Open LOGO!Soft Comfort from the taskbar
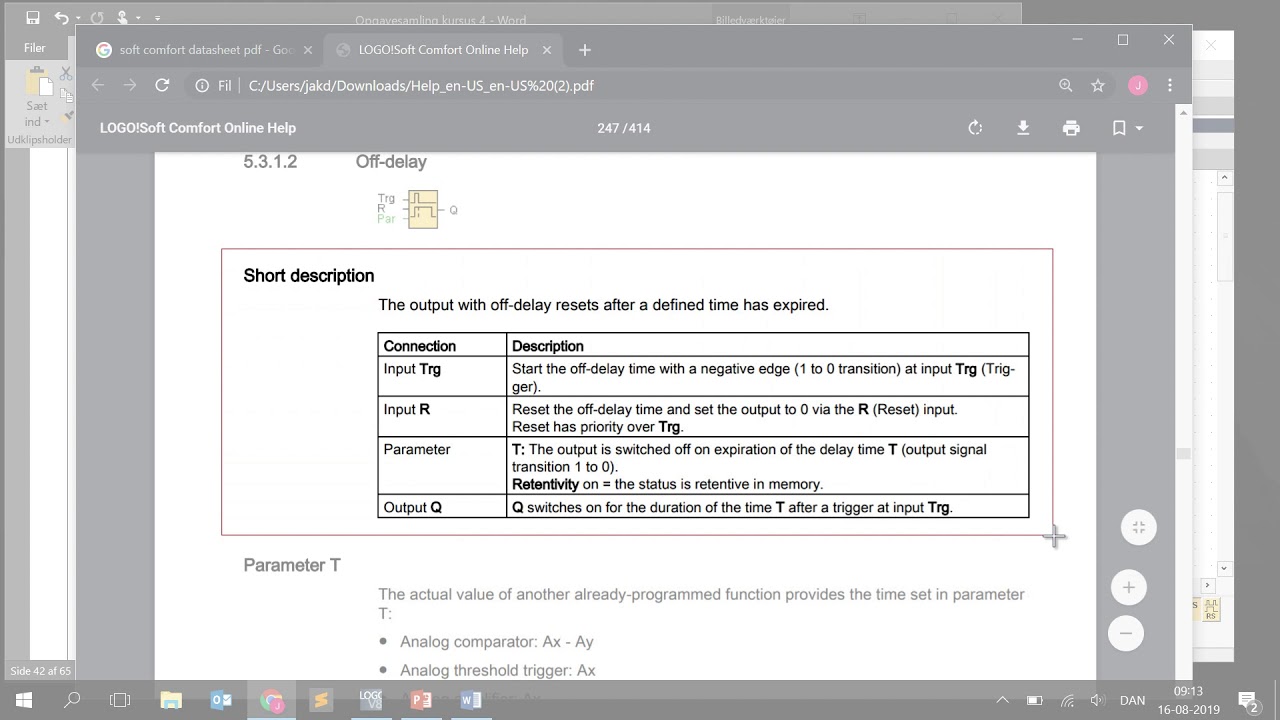The image size is (1280, 720). 371,700
